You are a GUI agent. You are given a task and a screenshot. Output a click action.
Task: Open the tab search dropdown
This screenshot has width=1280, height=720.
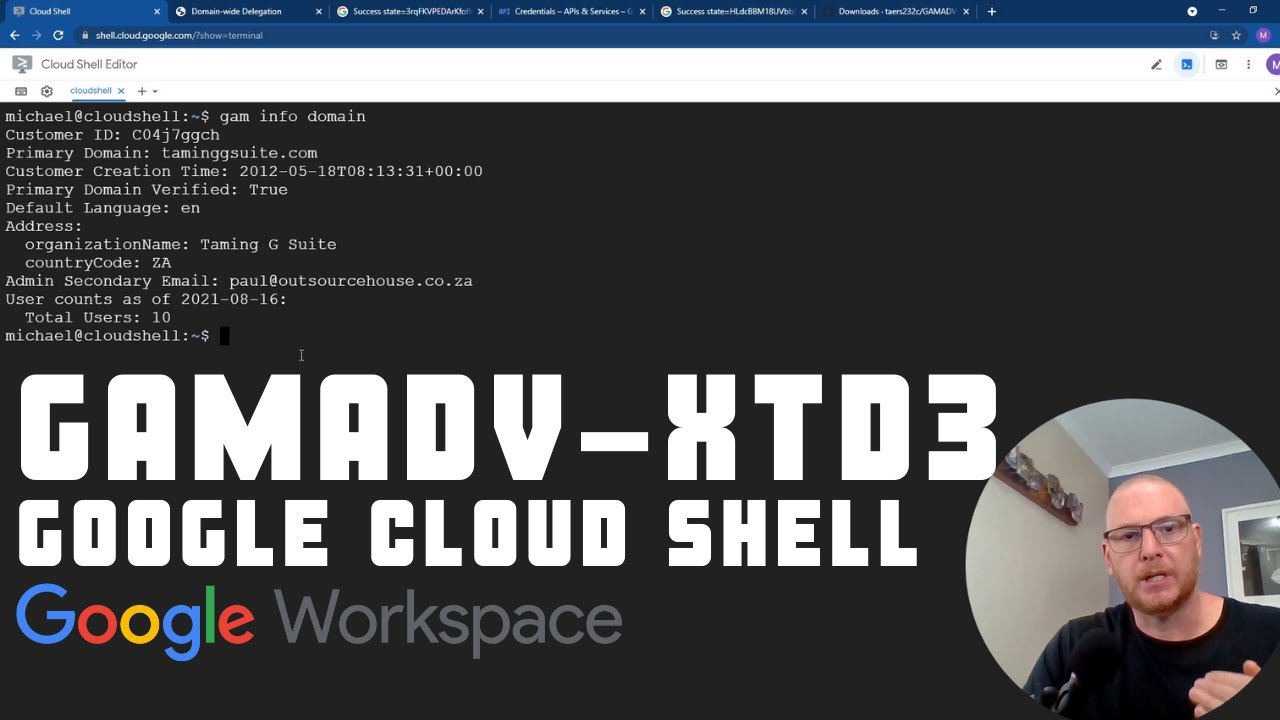pos(1192,12)
